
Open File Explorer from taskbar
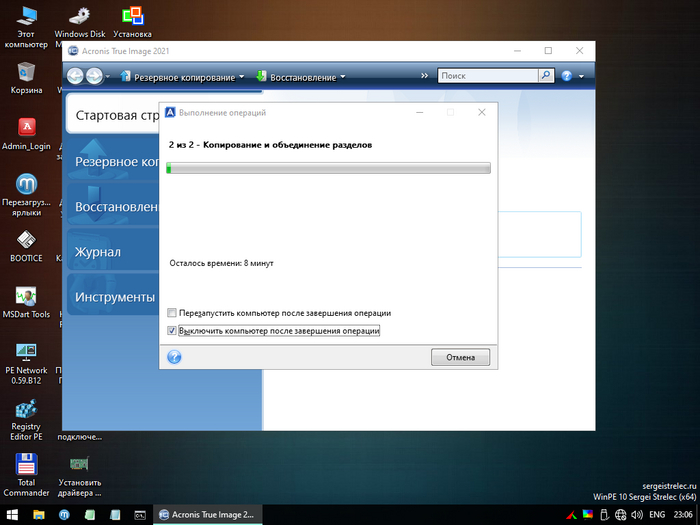pyautogui.click(x=39, y=515)
